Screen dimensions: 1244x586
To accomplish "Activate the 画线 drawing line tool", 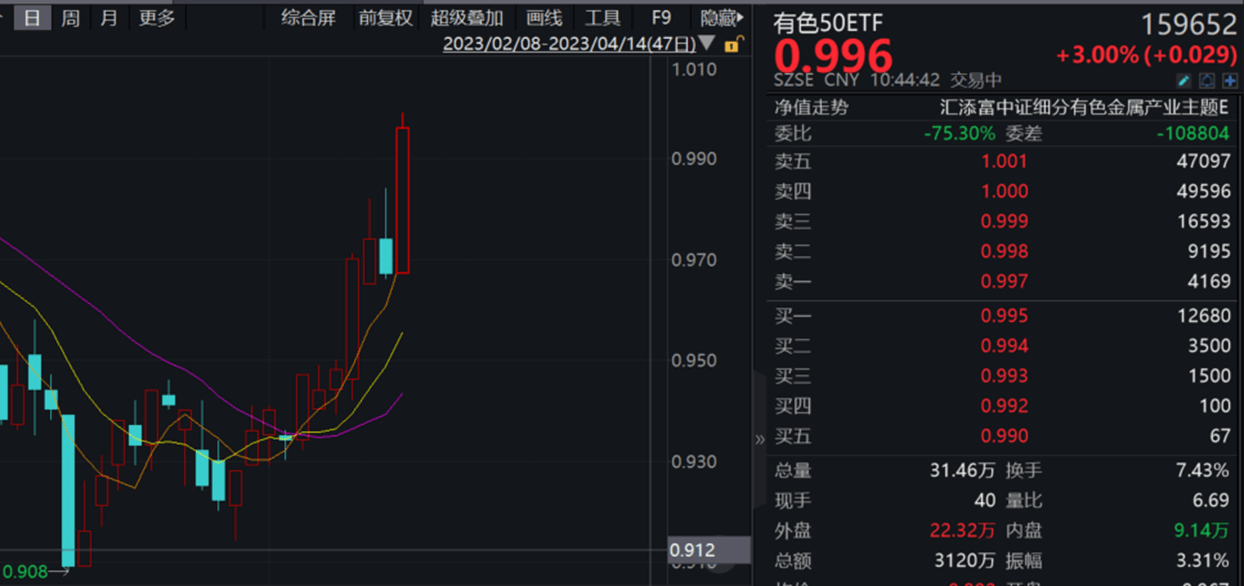I will tap(544, 18).
